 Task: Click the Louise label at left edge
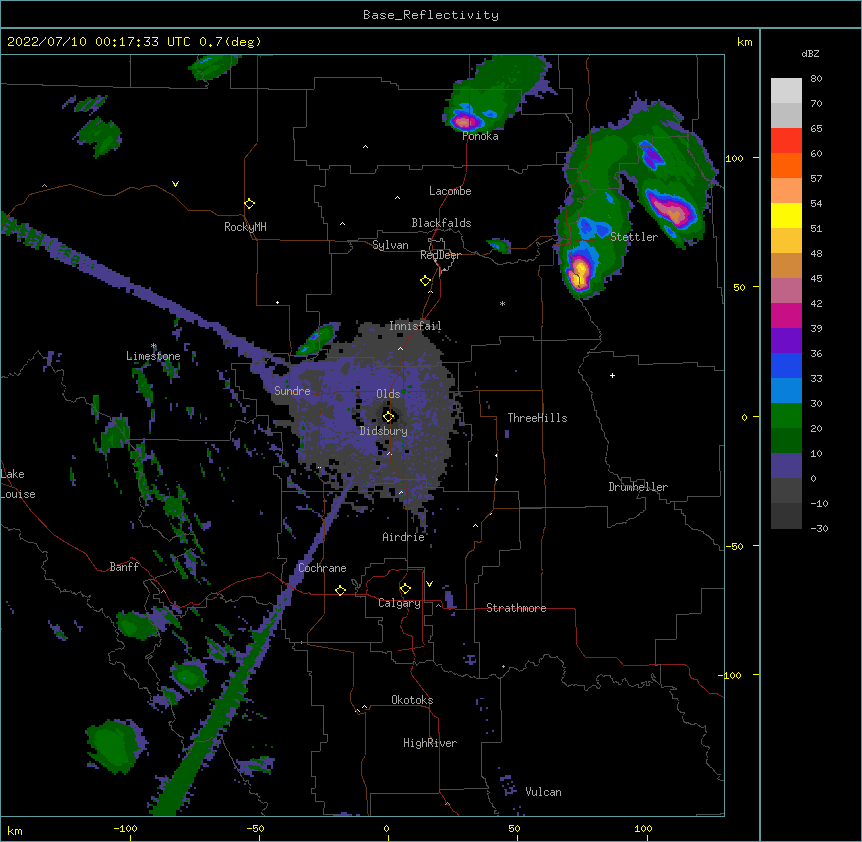(x=18, y=494)
